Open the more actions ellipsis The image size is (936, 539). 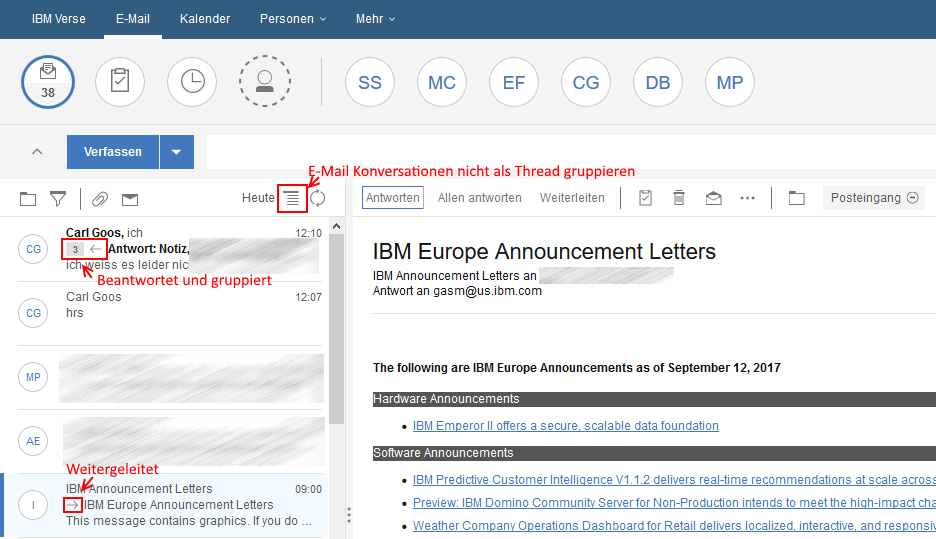747,198
